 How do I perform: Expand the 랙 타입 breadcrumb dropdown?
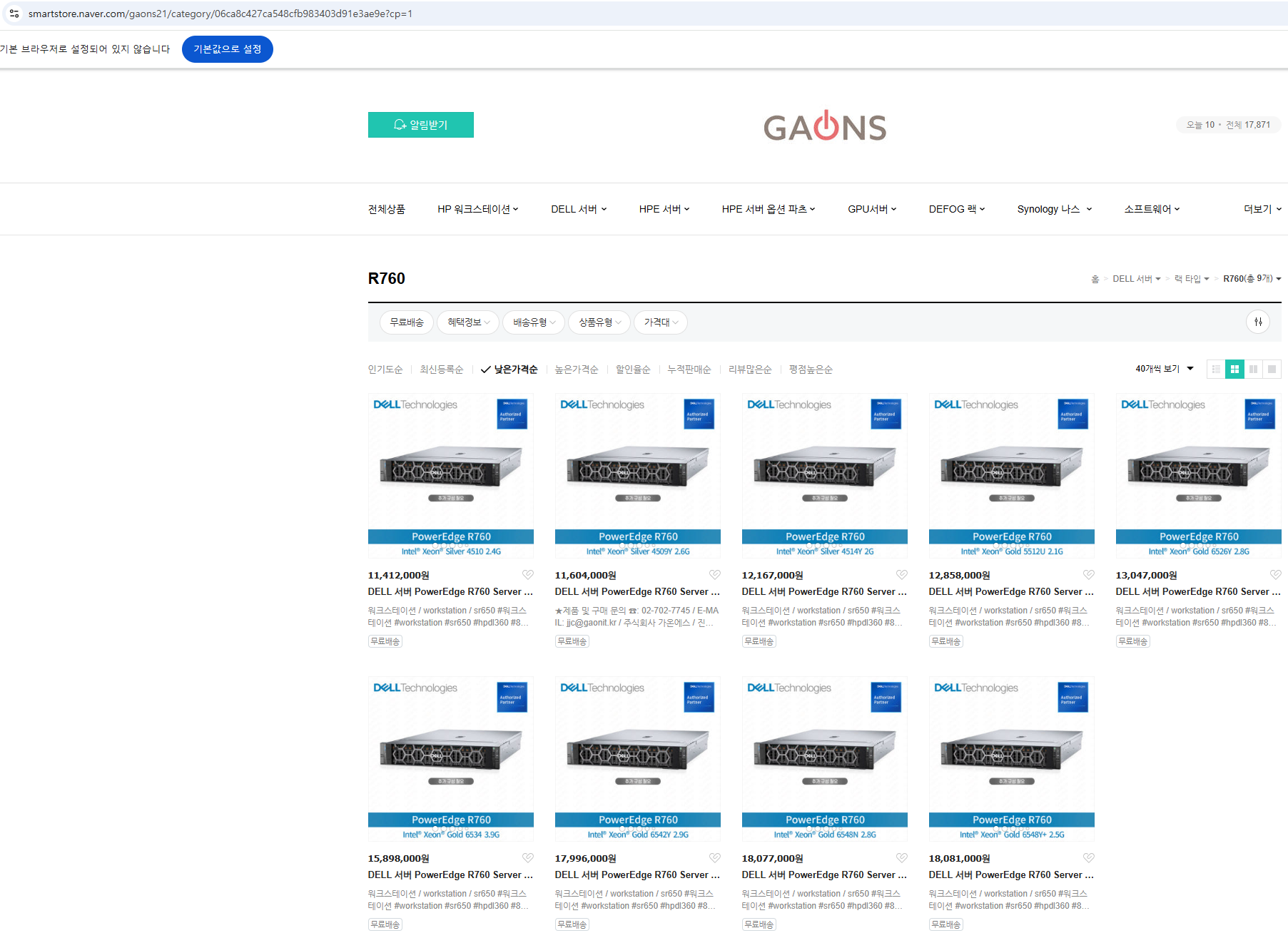click(x=1192, y=279)
